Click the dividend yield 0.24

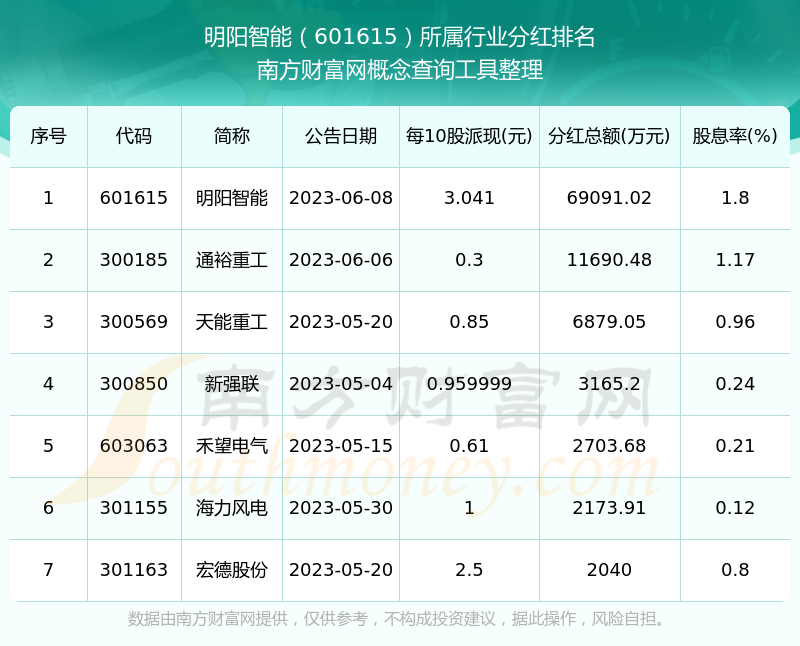tap(735, 384)
